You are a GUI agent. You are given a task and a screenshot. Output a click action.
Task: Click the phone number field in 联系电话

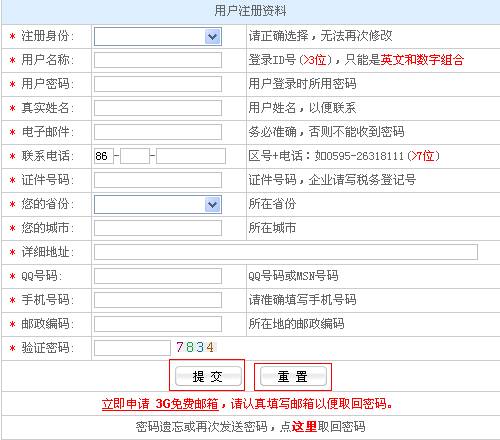tap(191, 156)
